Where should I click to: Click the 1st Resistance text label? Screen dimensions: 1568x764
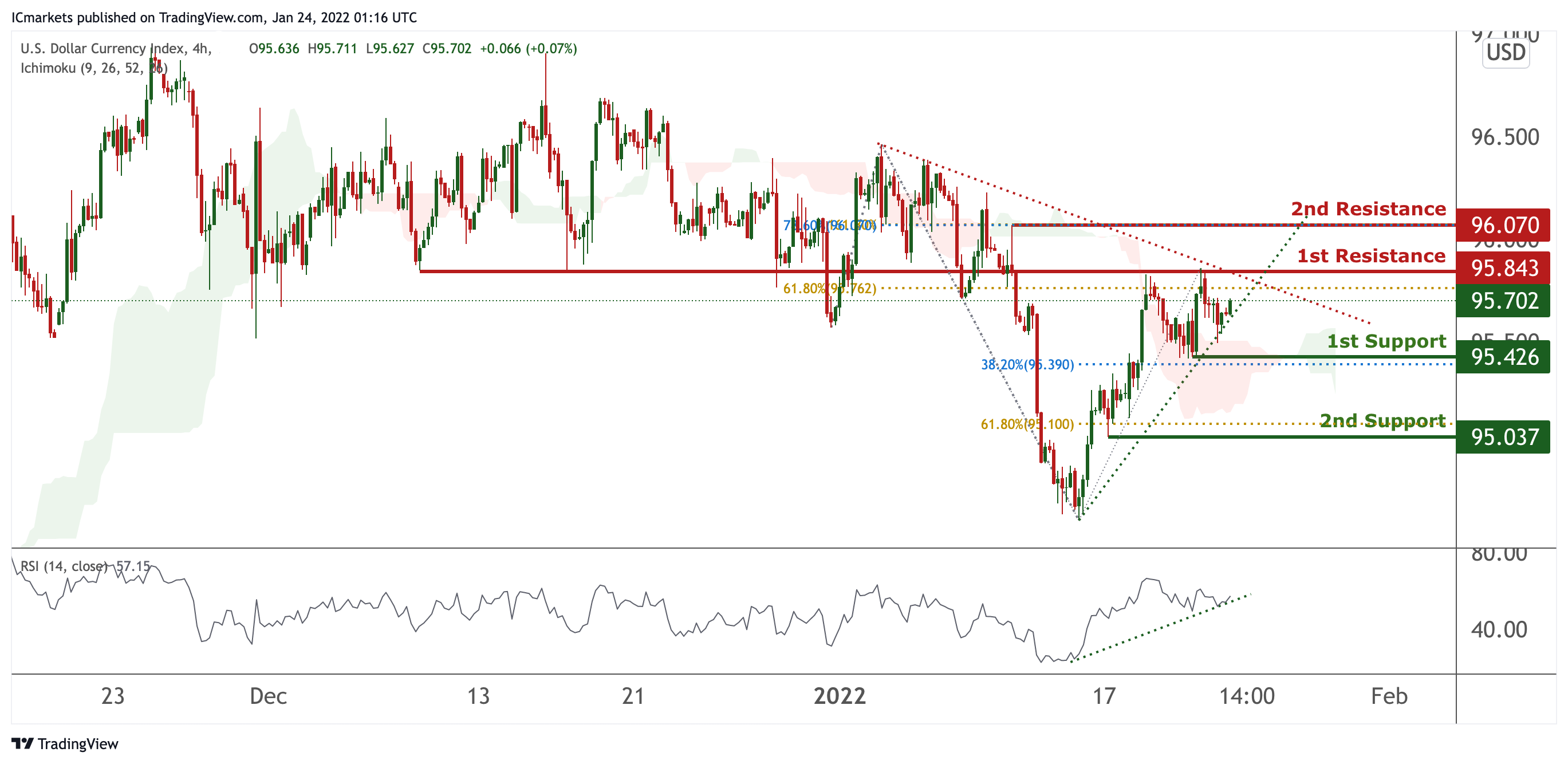(1371, 257)
